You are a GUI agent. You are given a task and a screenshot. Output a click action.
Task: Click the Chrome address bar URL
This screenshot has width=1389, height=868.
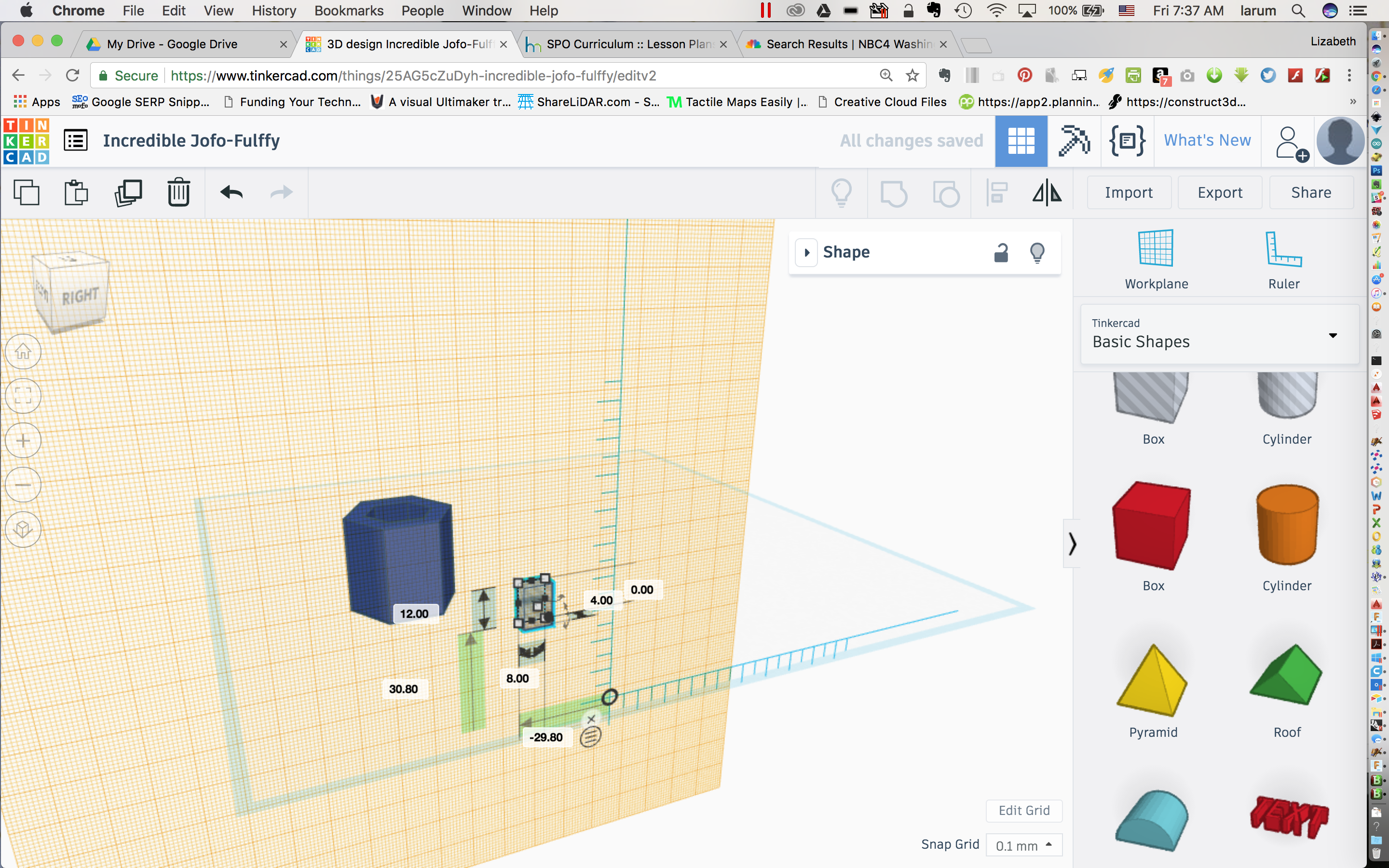click(x=413, y=75)
